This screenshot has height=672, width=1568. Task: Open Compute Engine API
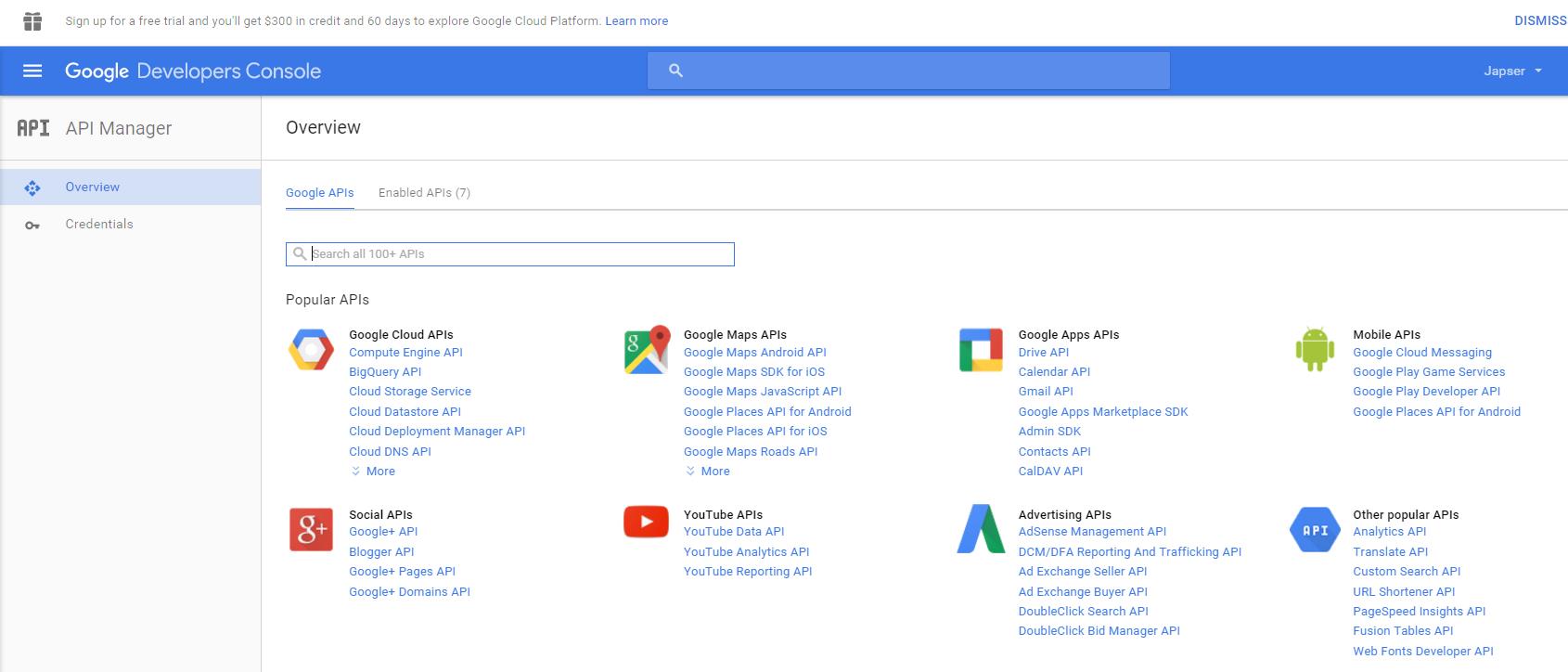tap(405, 353)
